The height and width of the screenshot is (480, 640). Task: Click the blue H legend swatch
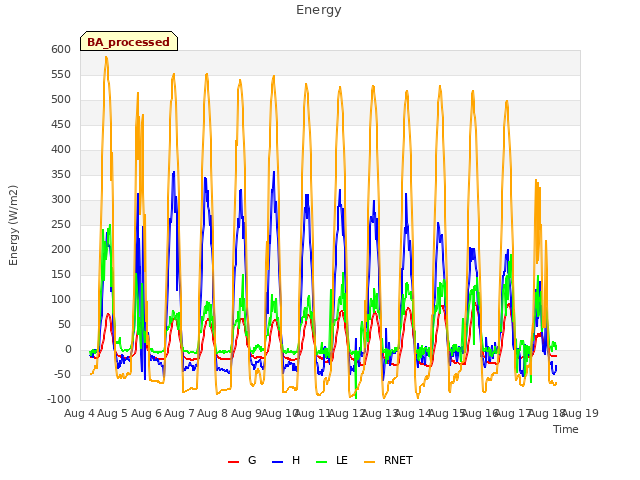pyautogui.click(x=278, y=462)
